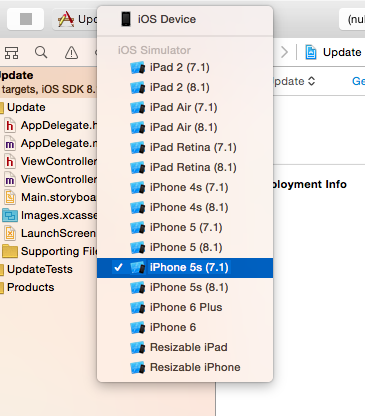Click the Xcode scheme icon in the toolbar
The image size is (365, 416).
66,19
